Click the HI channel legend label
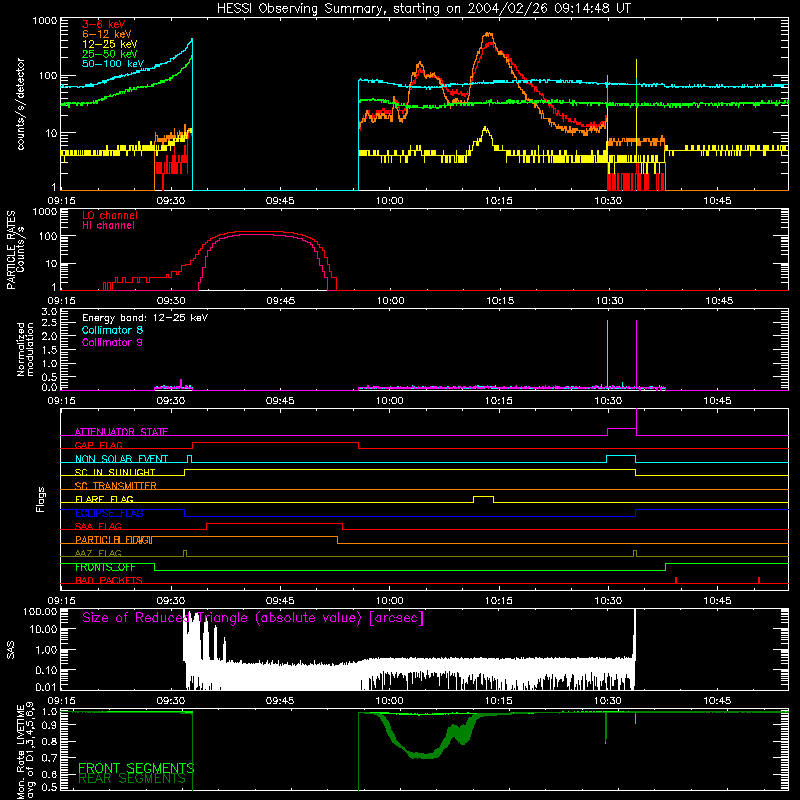 [x=108, y=226]
